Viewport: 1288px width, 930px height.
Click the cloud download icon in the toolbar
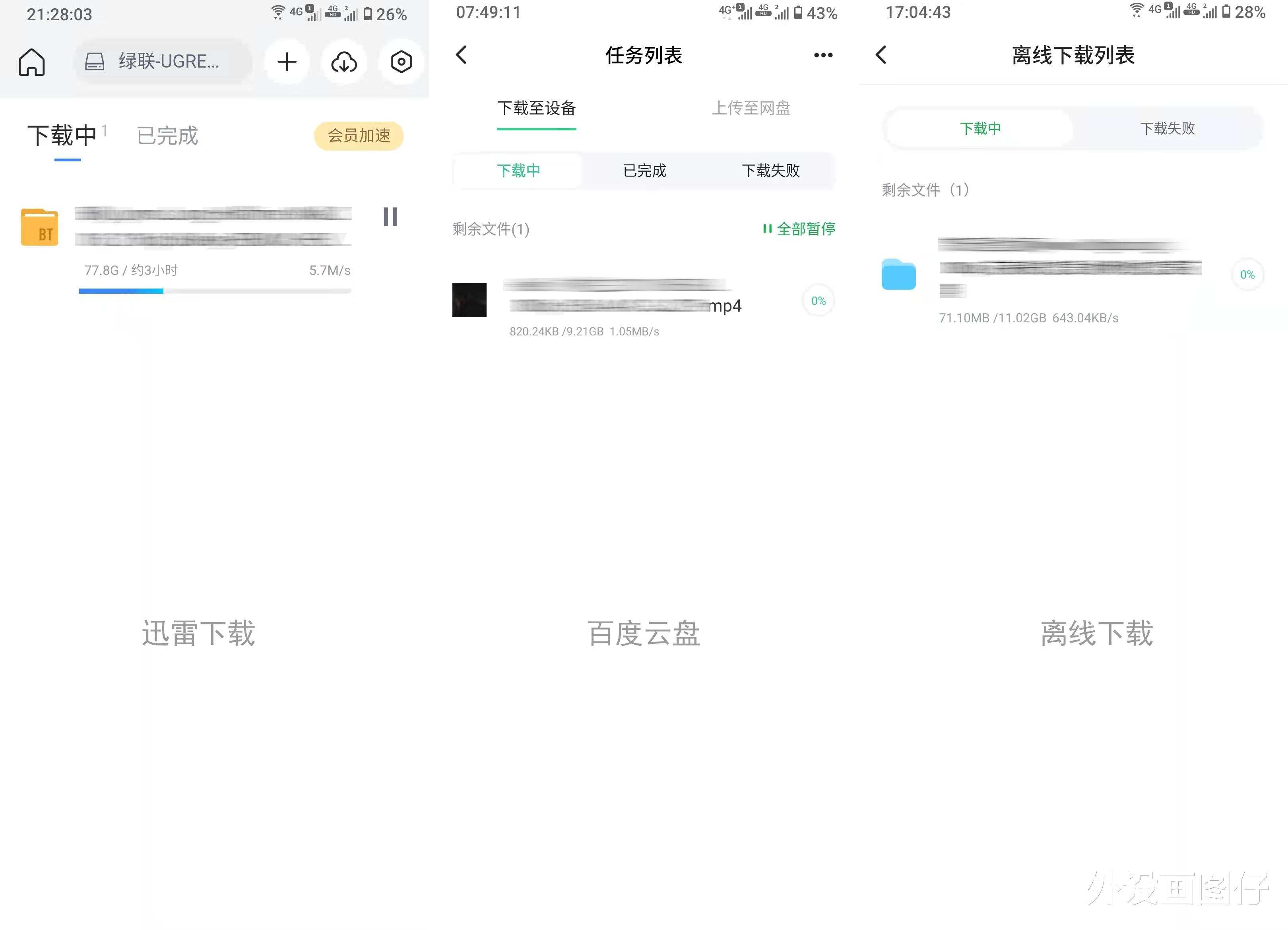coord(343,62)
